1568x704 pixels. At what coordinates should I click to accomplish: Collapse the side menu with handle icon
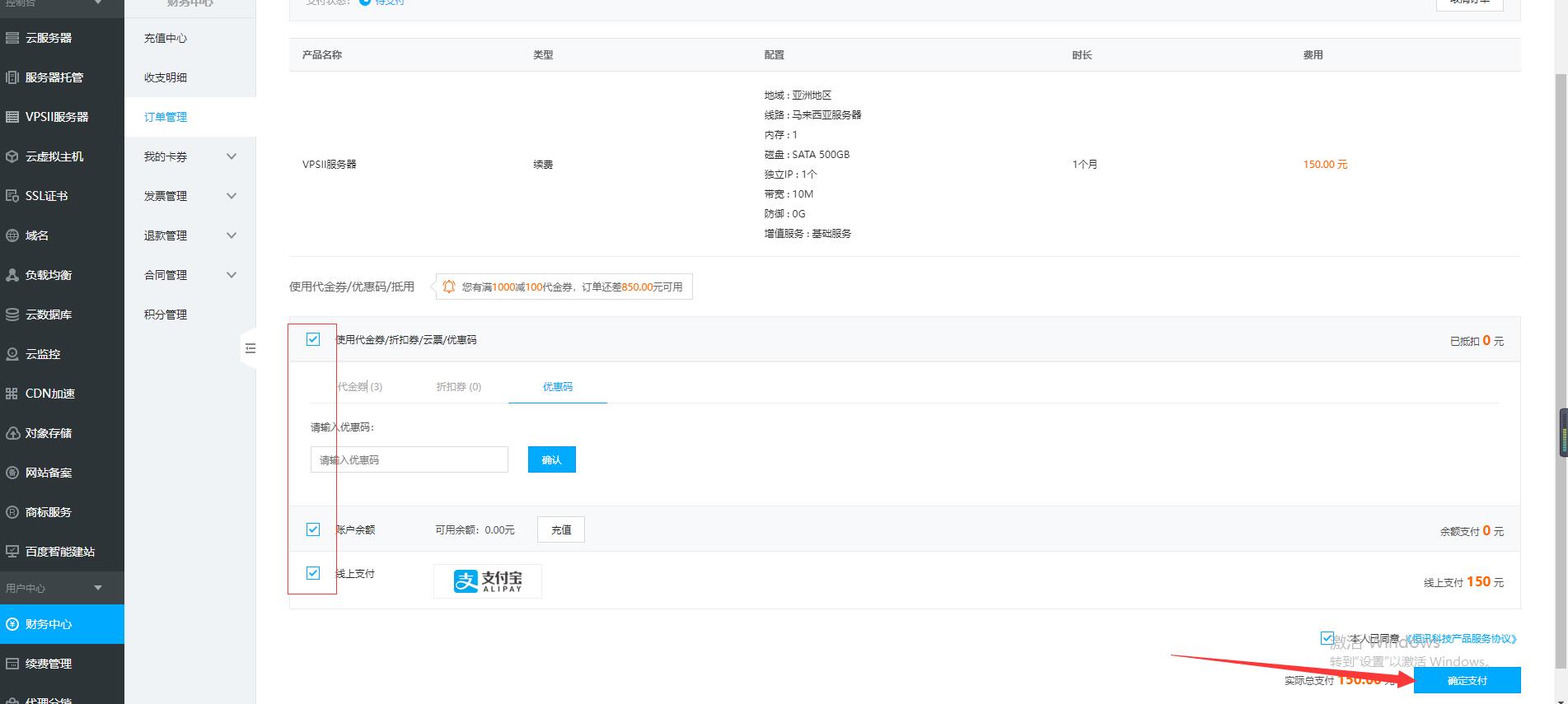(x=250, y=349)
